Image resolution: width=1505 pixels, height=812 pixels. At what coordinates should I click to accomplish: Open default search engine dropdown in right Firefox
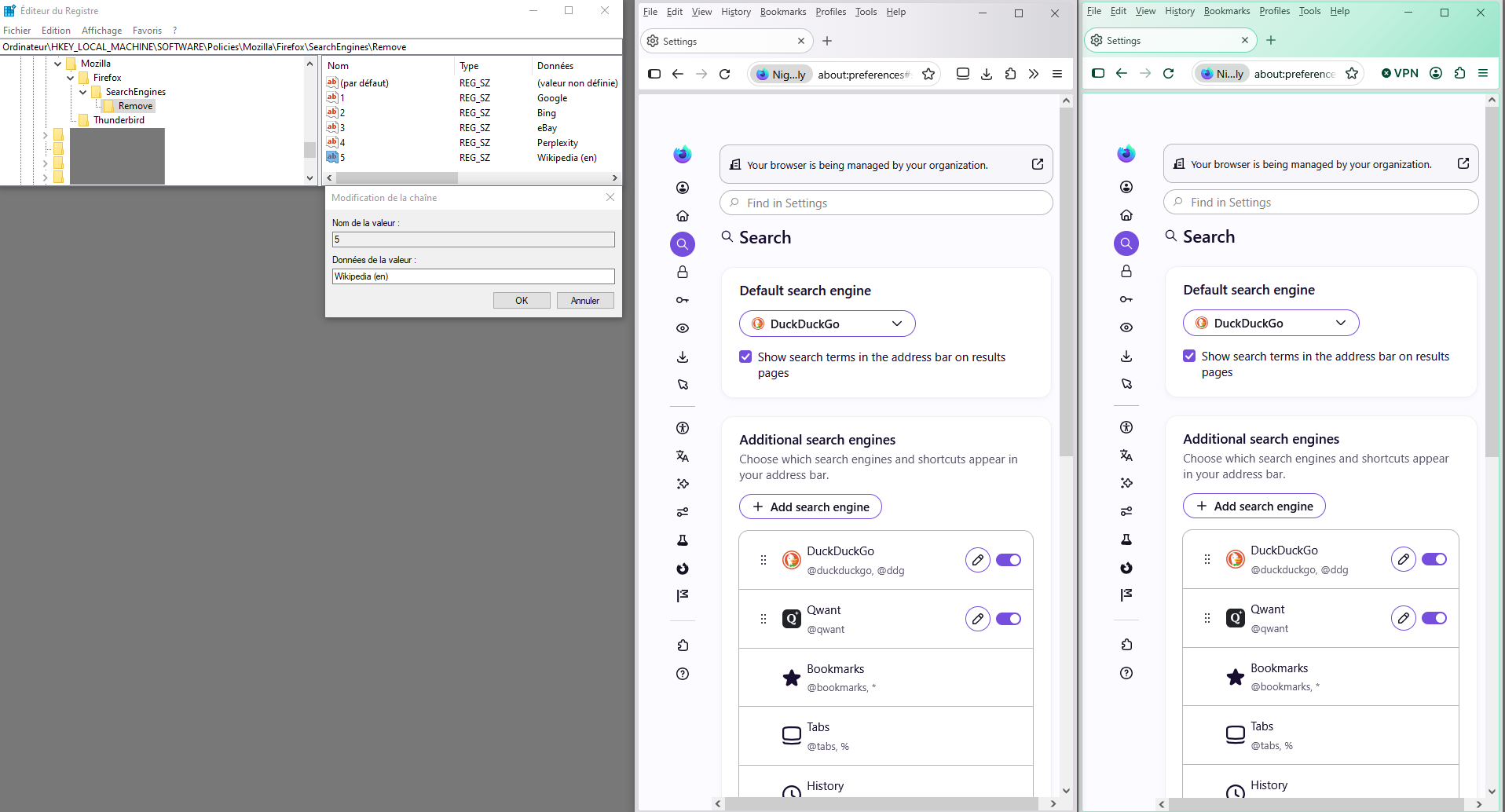click(x=1271, y=323)
